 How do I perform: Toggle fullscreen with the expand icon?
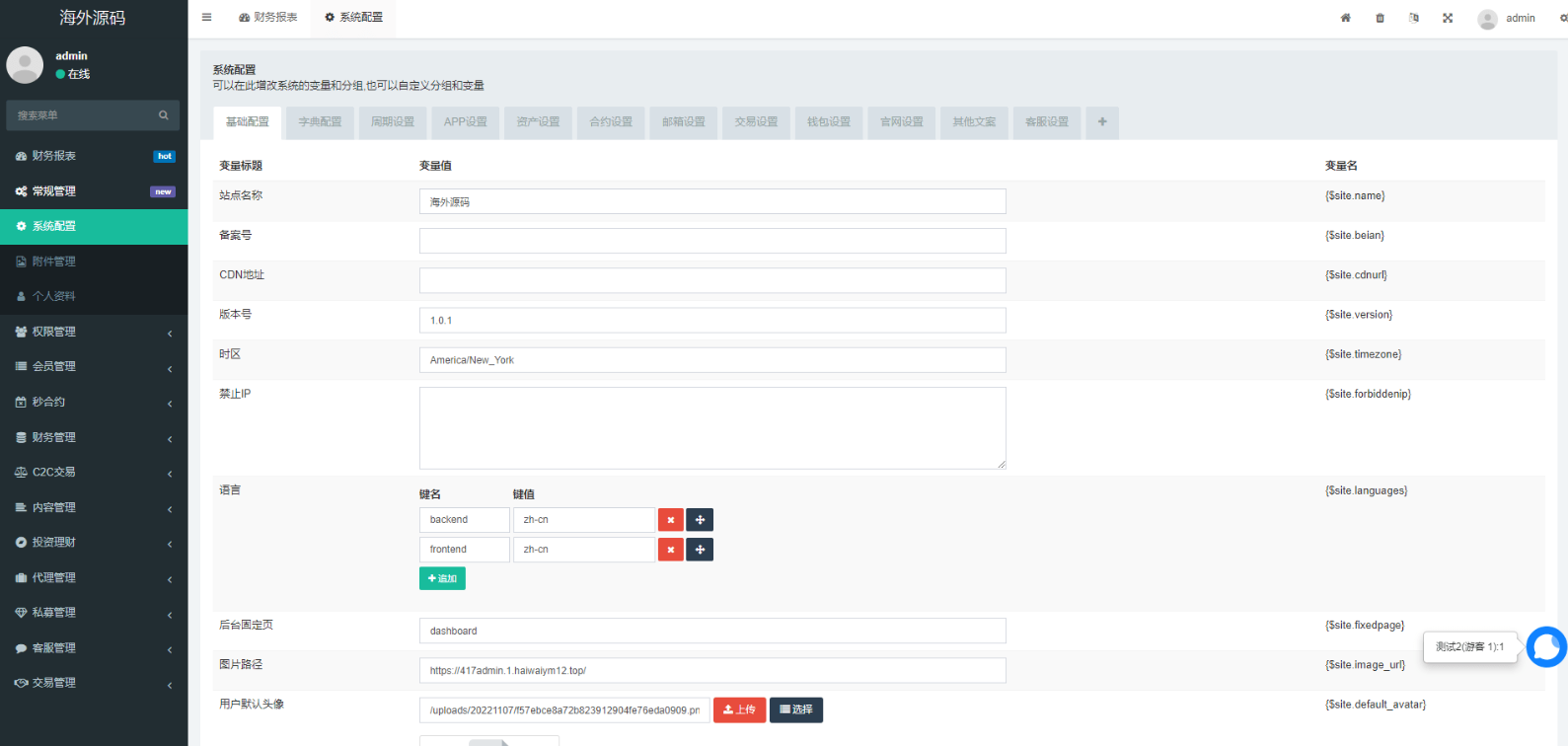tap(1448, 18)
